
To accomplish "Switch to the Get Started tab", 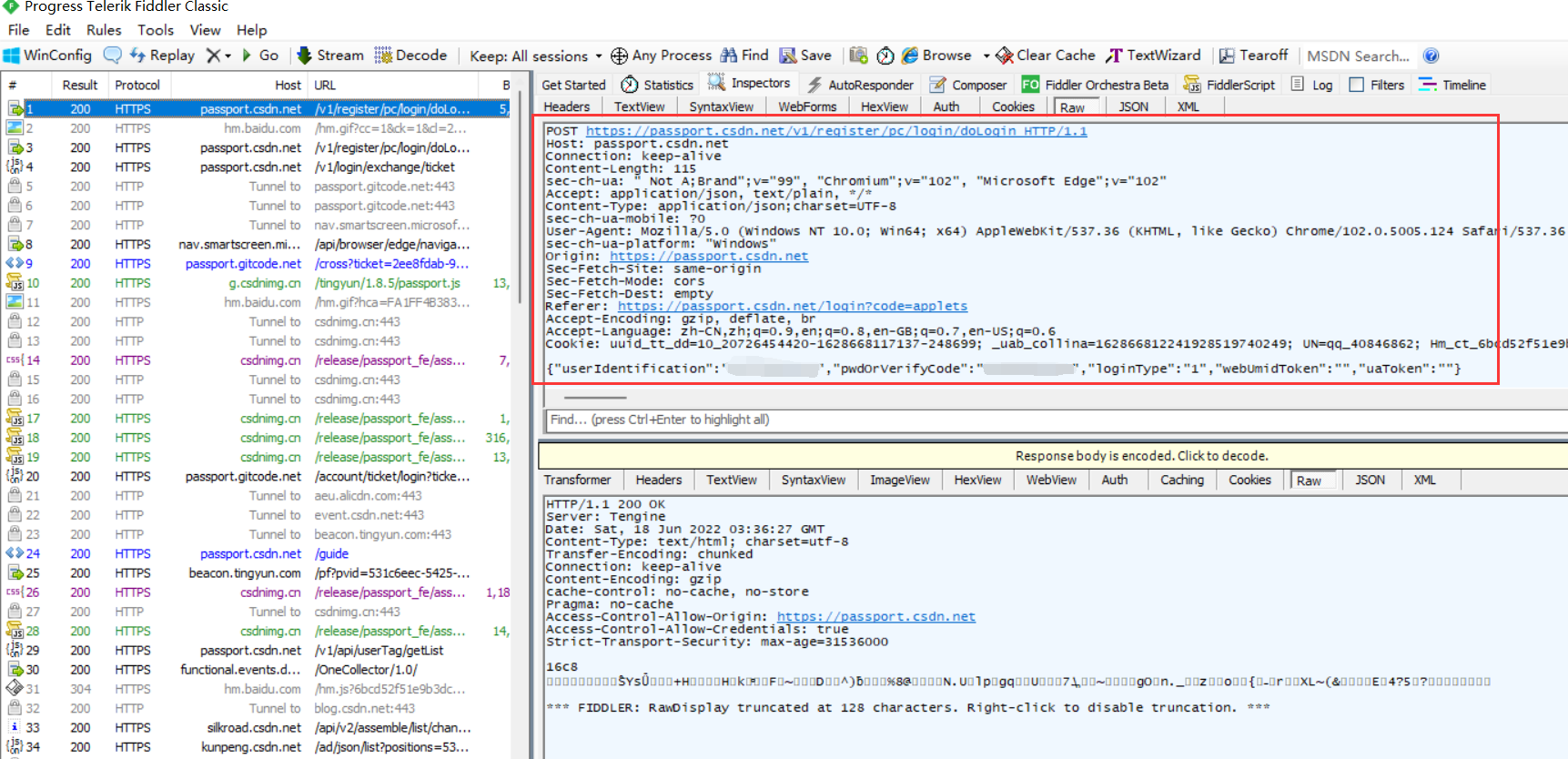I will click(573, 85).
